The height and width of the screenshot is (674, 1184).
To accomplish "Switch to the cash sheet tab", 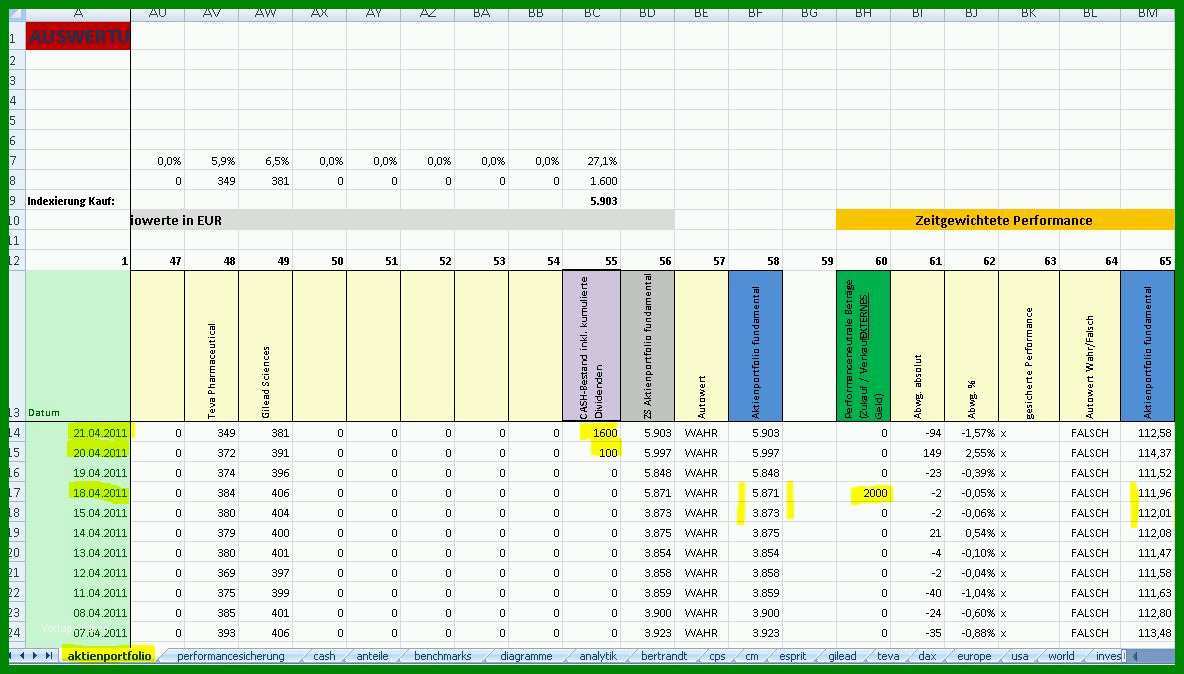I will click(324, 656).
